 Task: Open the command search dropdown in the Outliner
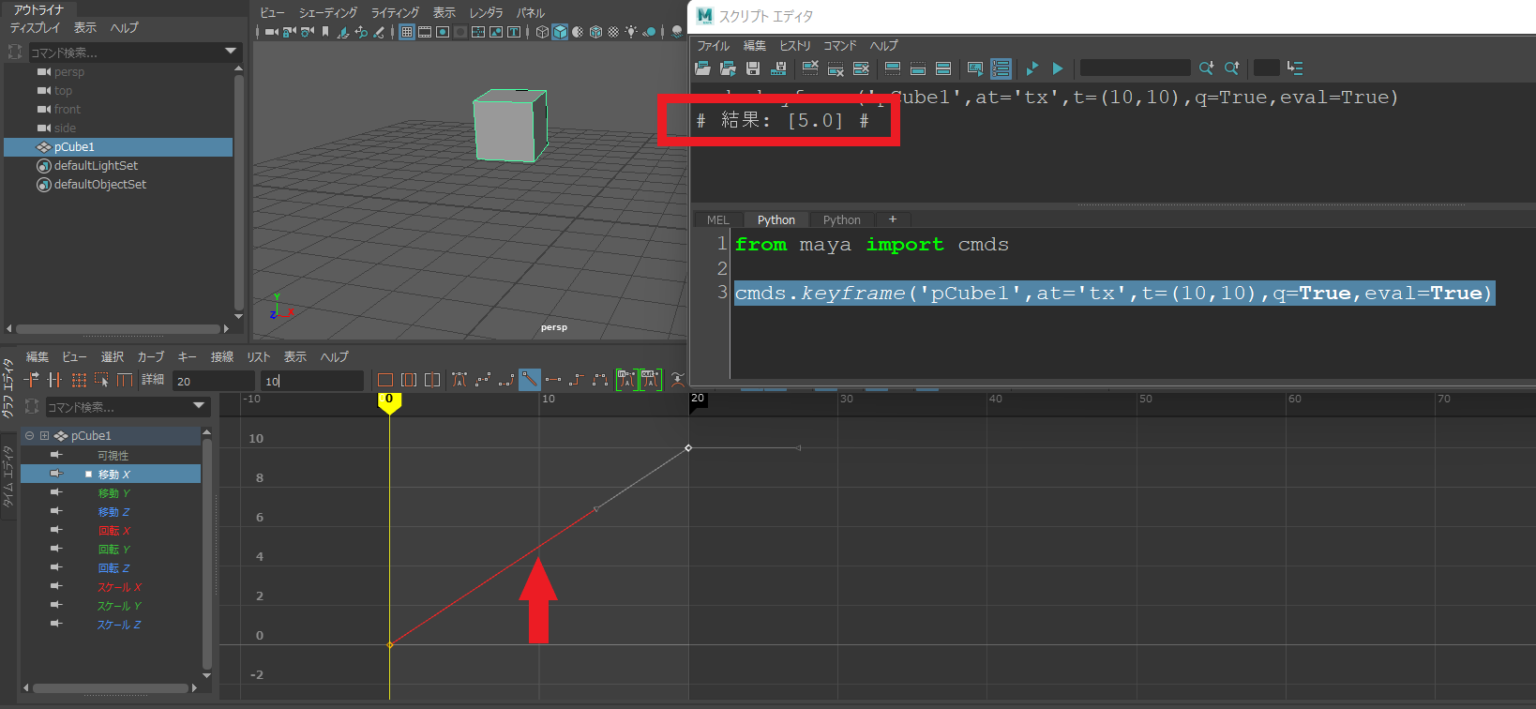click(x=231, y=51)
